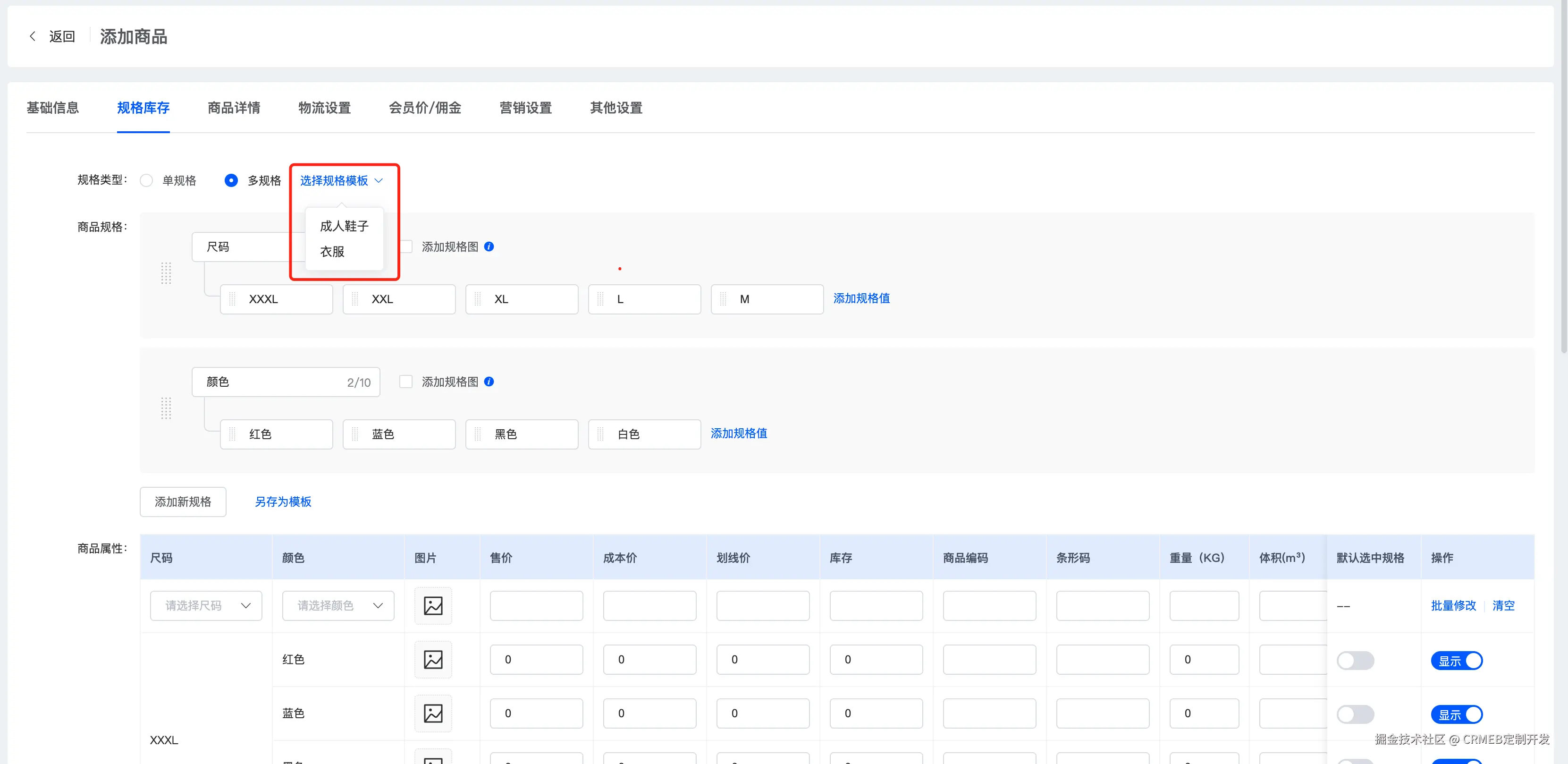Toggle 显示 switch in 红色 row

point(1457,661)
